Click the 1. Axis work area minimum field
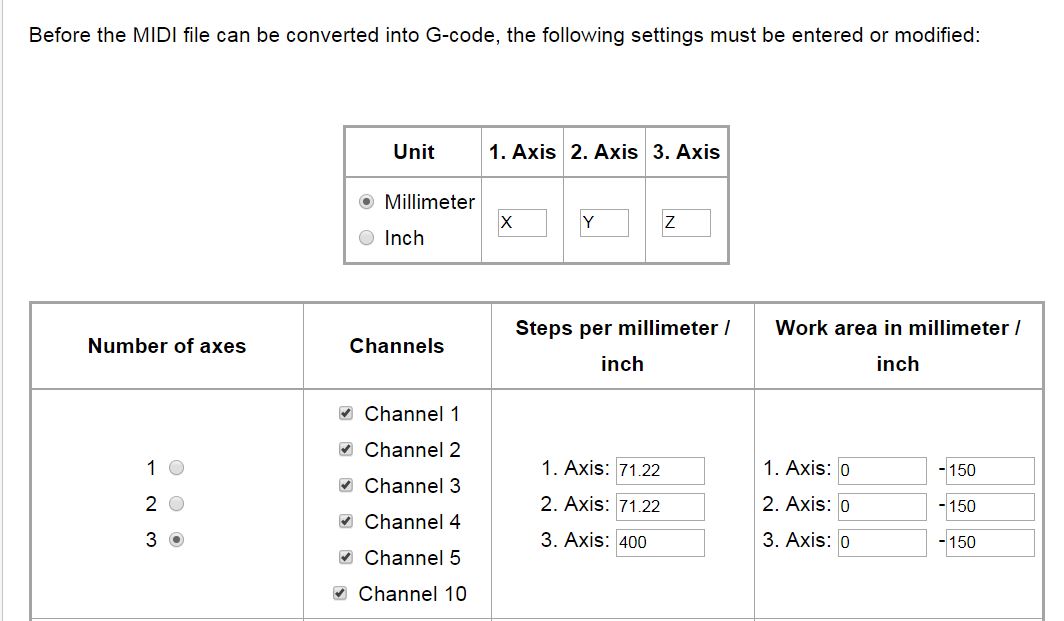Image resolution: width=1064 pixels, height=621 pixels. [x=882, y=471]
